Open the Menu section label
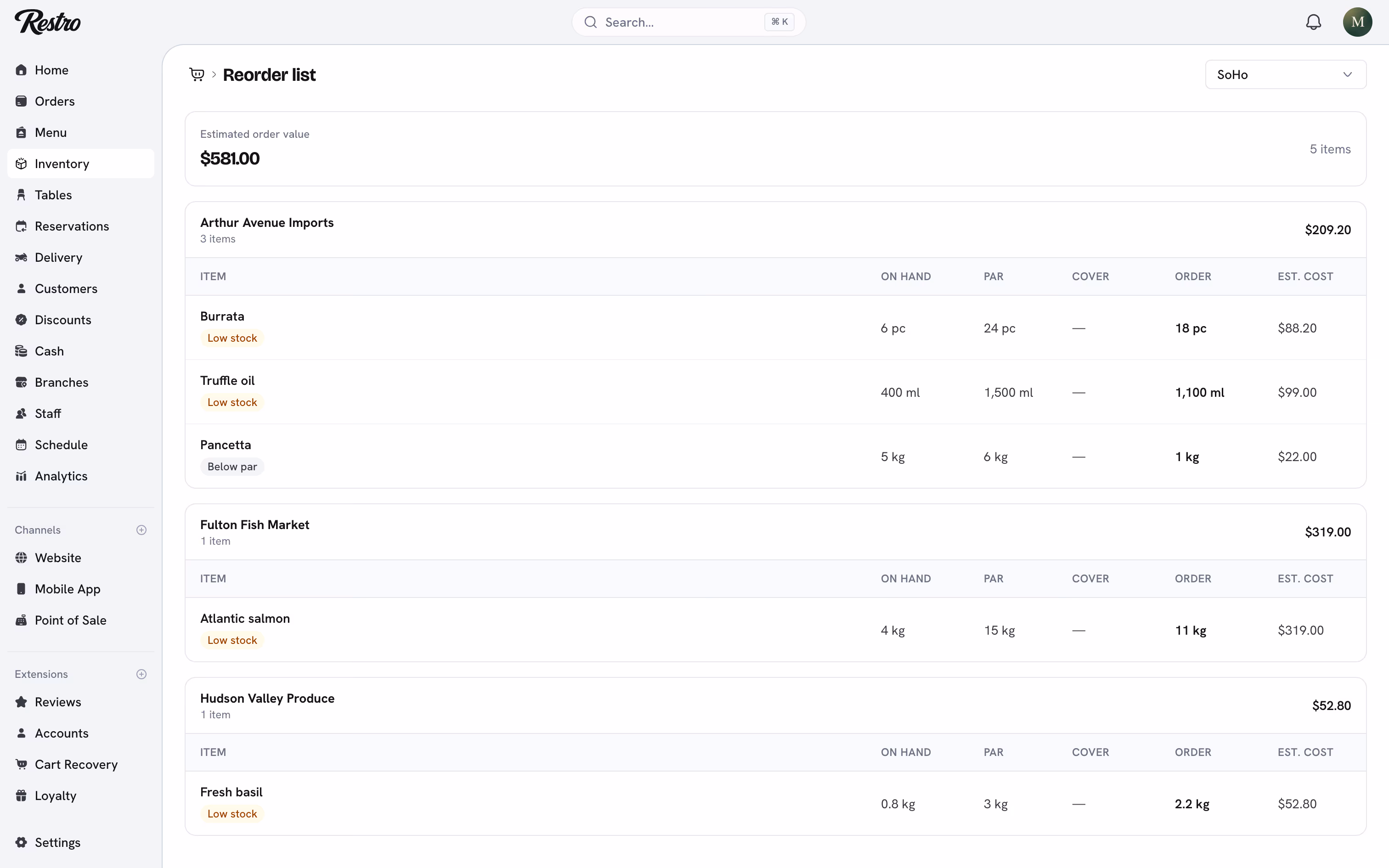The width and height of the screenshot is (1389, 868). pyautogui.click(x=51, y=133)
